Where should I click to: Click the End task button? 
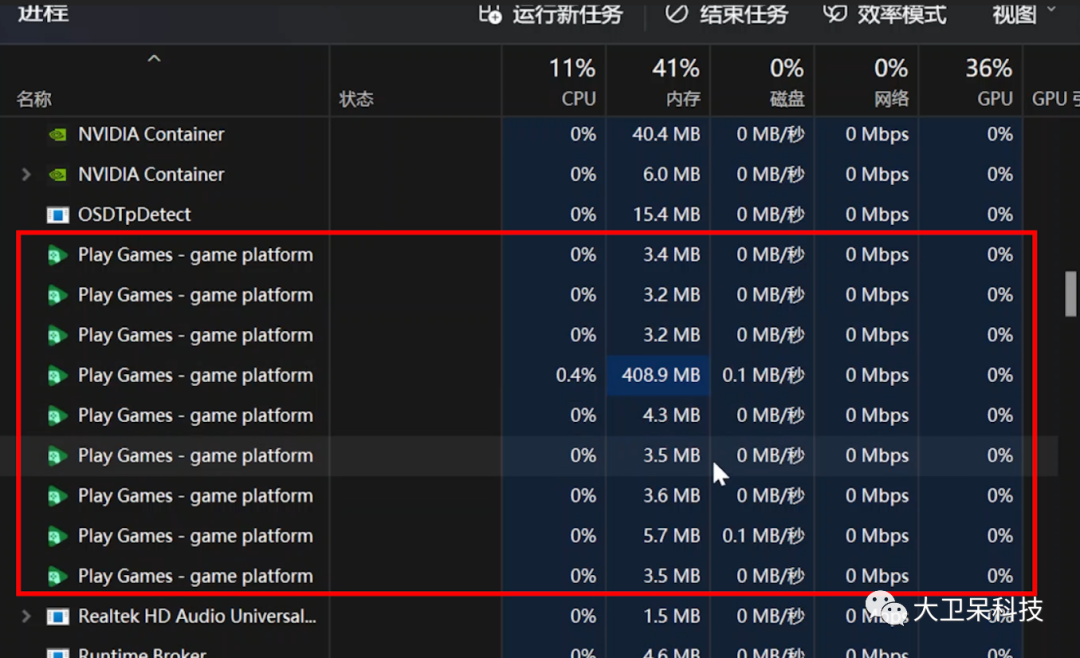click(x=727, y=14)
